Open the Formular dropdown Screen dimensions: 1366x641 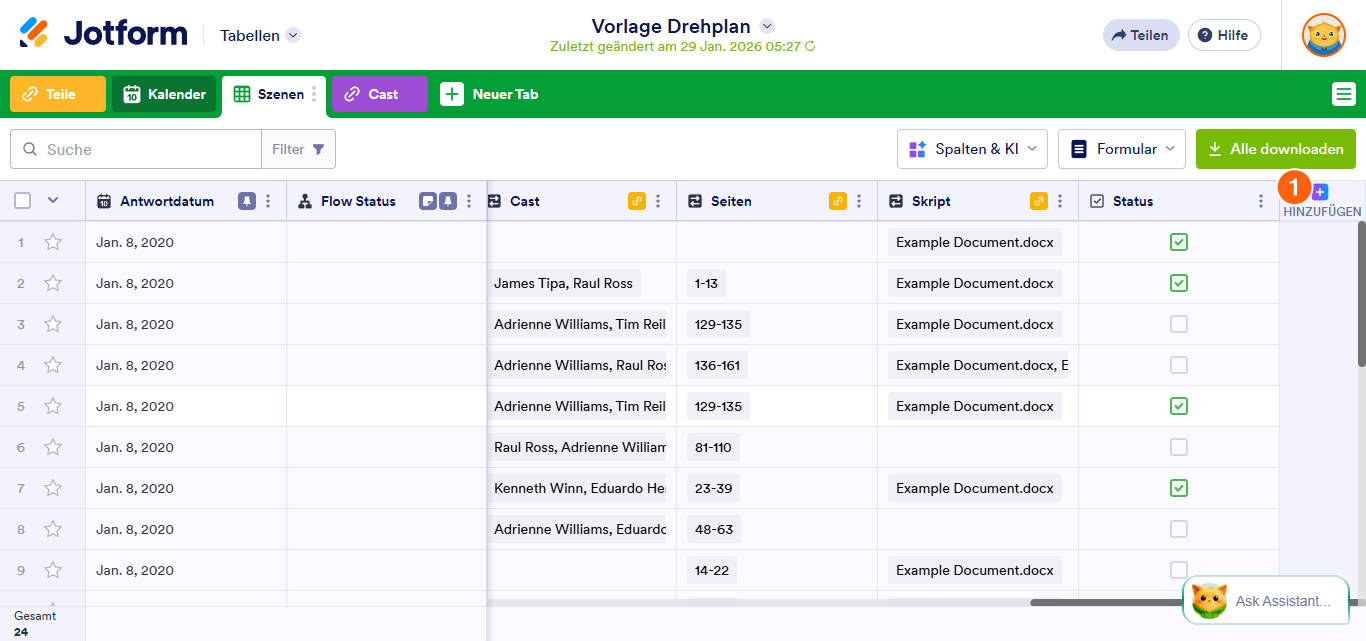pos(1121,149)
